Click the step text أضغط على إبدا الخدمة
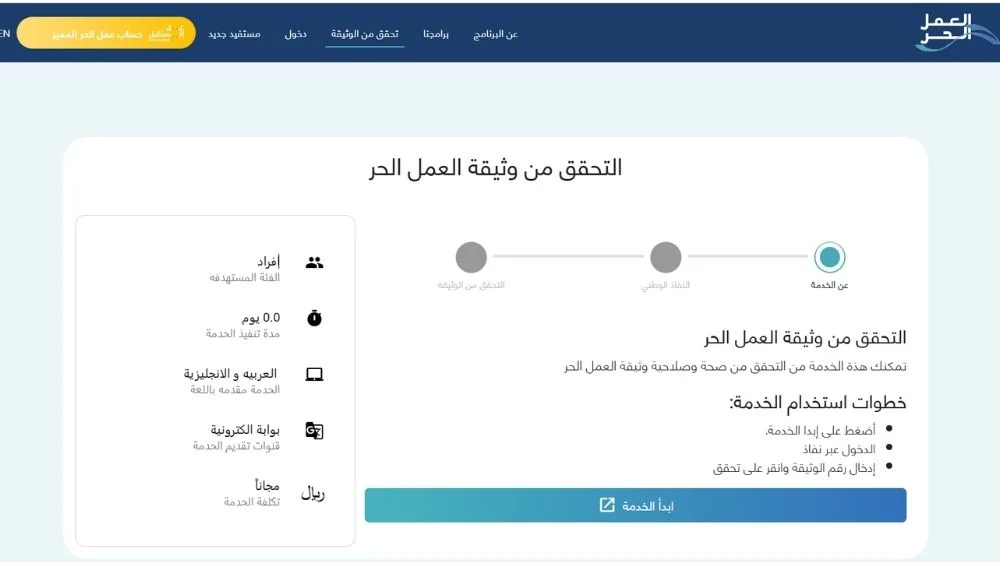 click(820, 431)
